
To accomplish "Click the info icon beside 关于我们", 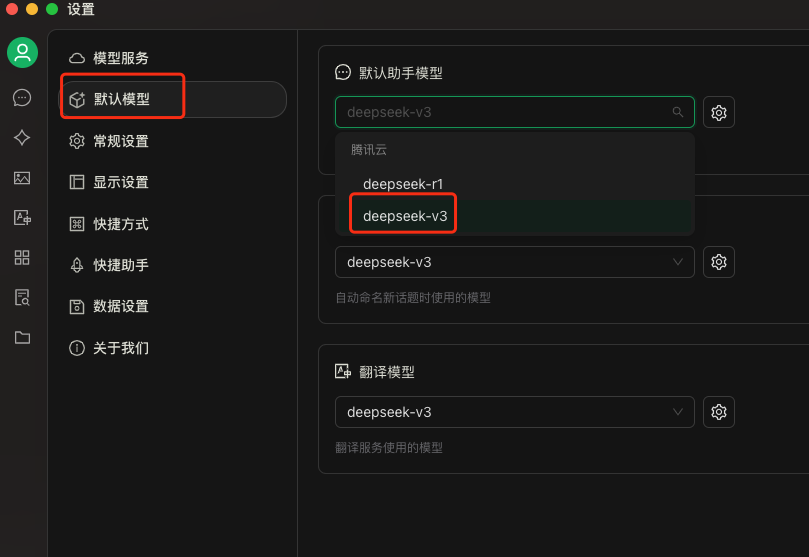I will coord(77,348).
